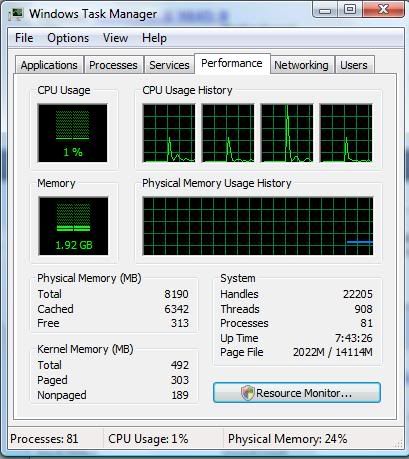The height and width of the screenshot is (459, 409).
Task: Click the Task Manager title bar icon
Action: [16, 14]
